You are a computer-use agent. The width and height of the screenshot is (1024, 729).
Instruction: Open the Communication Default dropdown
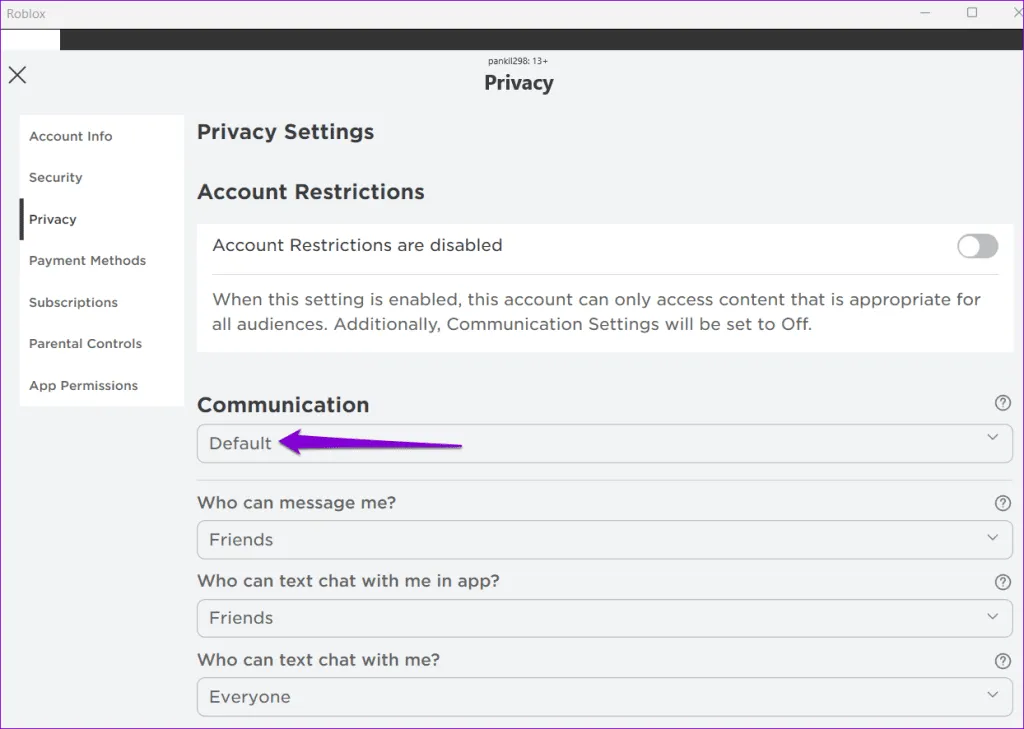tap(604, 443)
